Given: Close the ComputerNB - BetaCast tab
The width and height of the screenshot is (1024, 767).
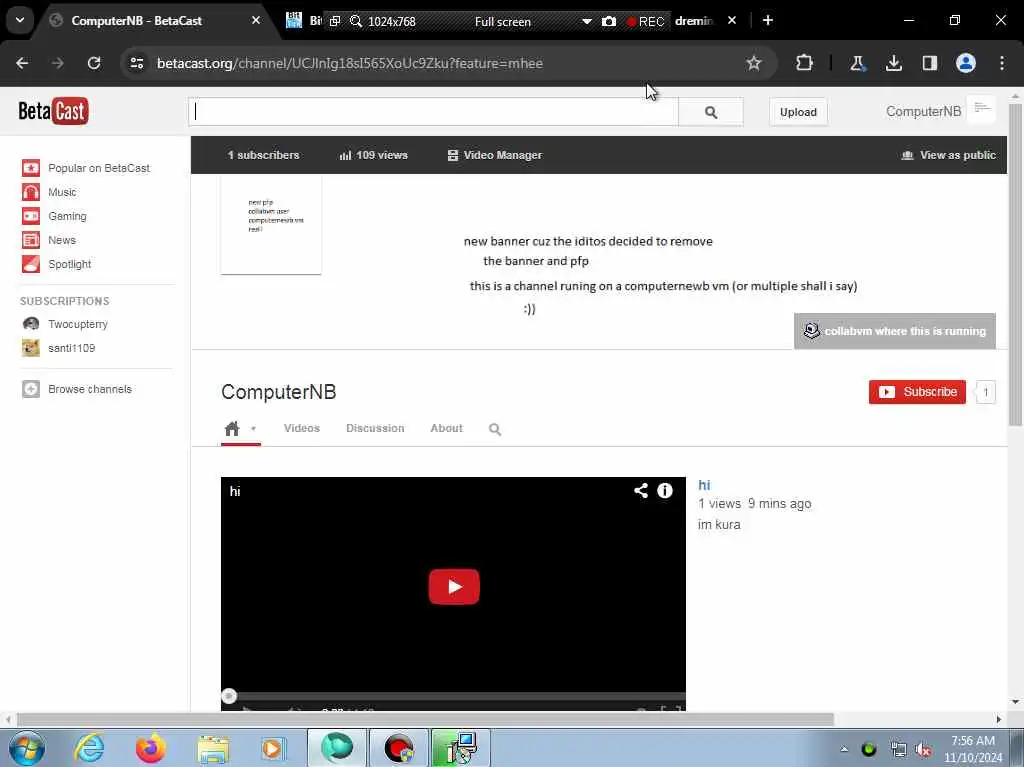Looking at the screenshot, I should point(256,20).
